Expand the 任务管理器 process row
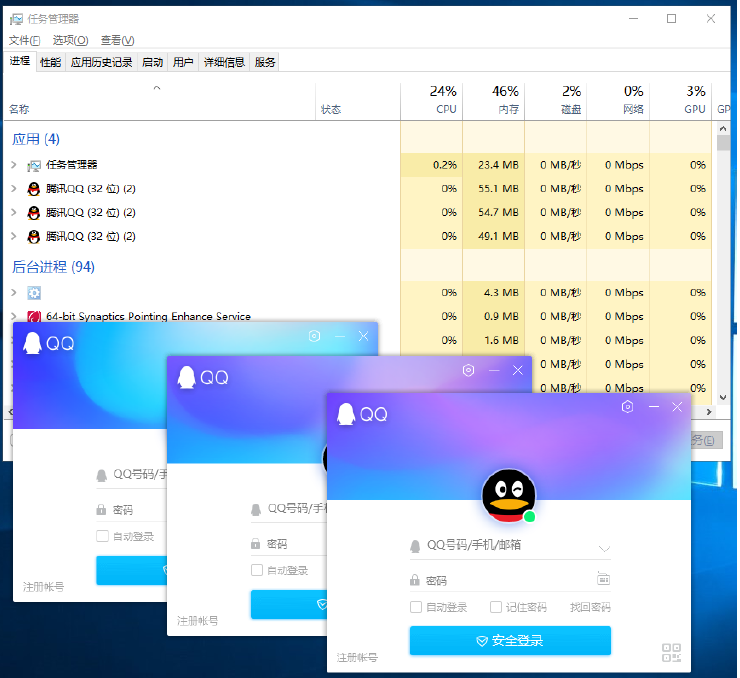Viewport: 740px width, 678px height. click(14, 165)
